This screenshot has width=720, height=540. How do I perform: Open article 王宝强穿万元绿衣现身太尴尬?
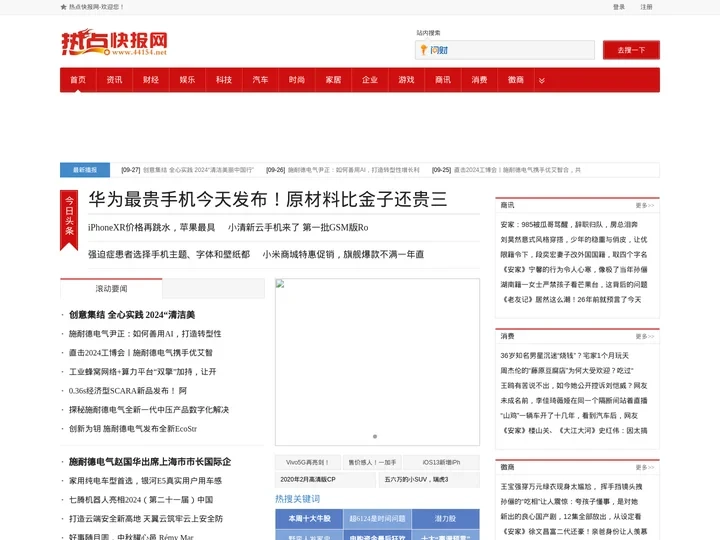coord(571,486)
